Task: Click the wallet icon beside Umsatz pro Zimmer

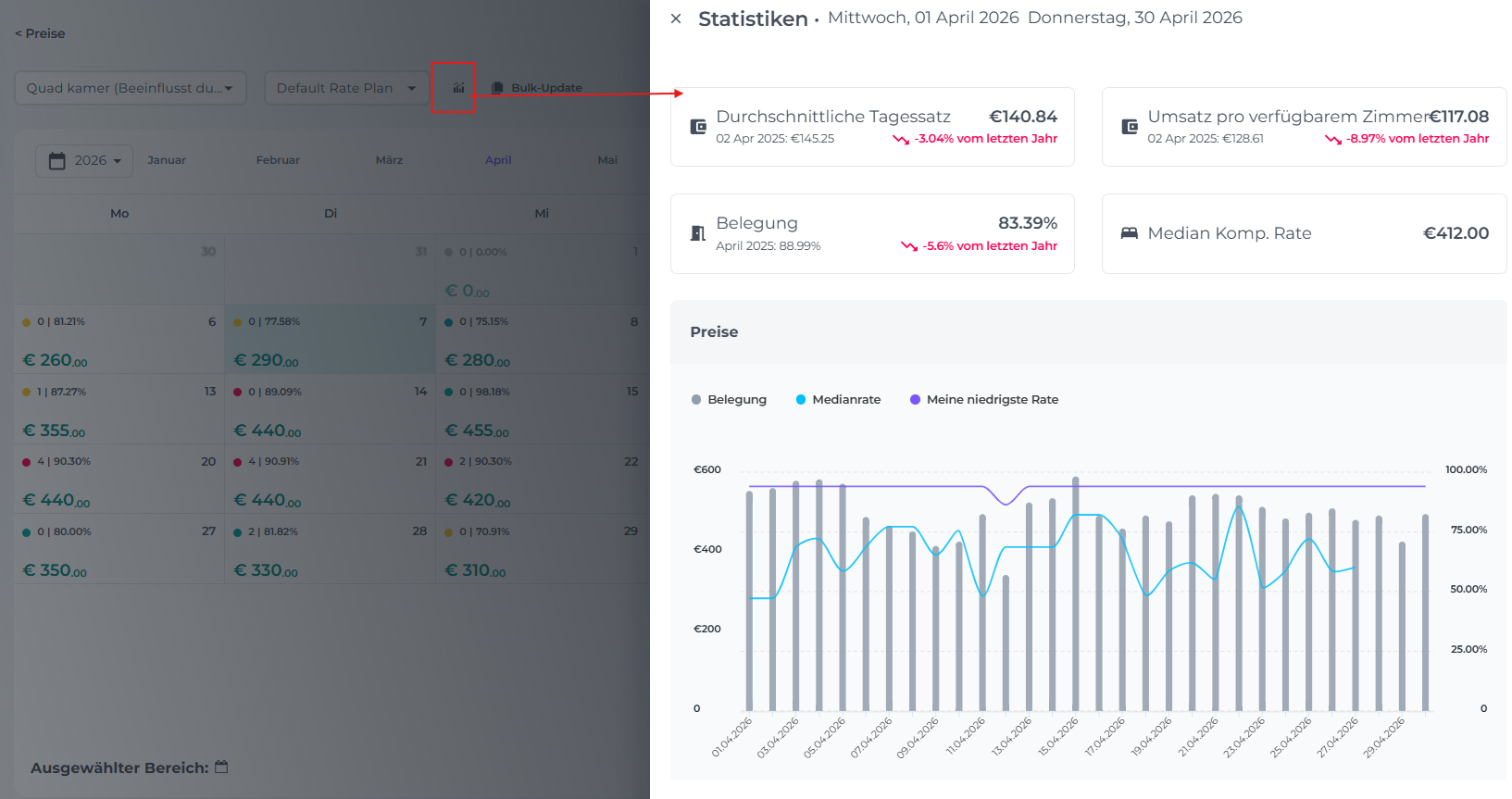Action: point(1130,127)
